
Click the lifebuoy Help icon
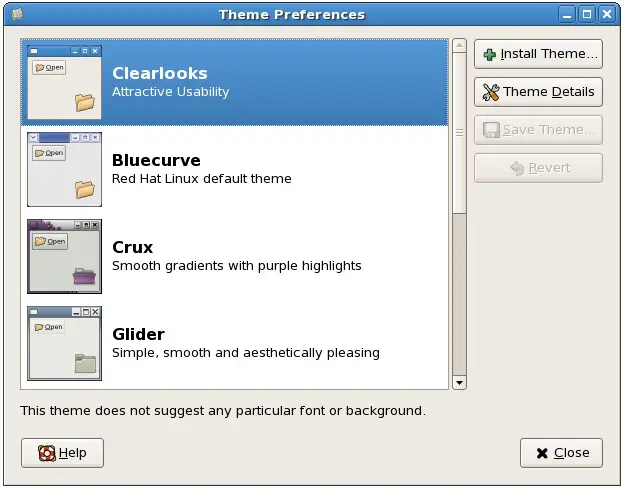click(46, 453)
